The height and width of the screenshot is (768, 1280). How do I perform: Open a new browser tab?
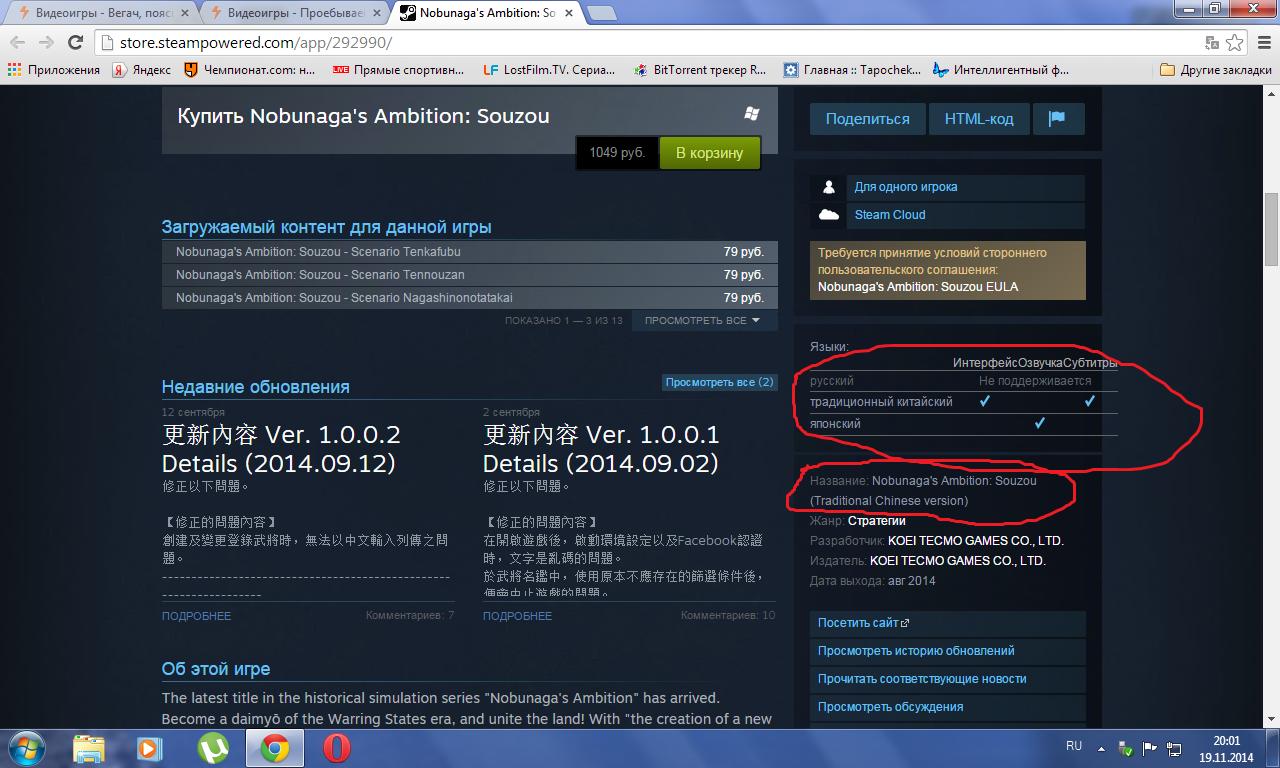click(601, 13)
